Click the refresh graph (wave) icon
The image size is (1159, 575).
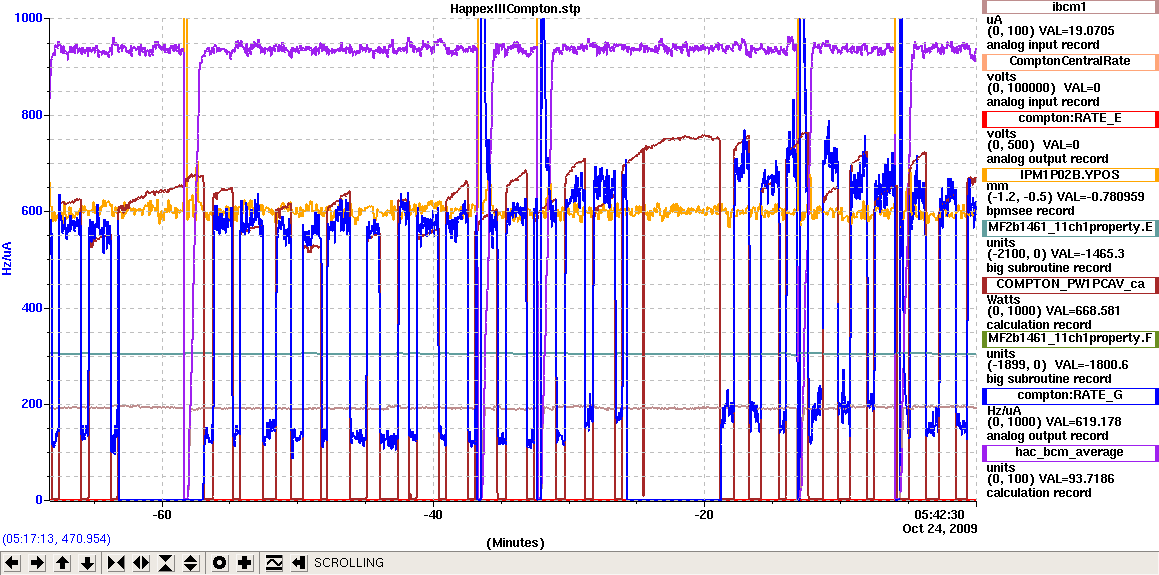273,563
